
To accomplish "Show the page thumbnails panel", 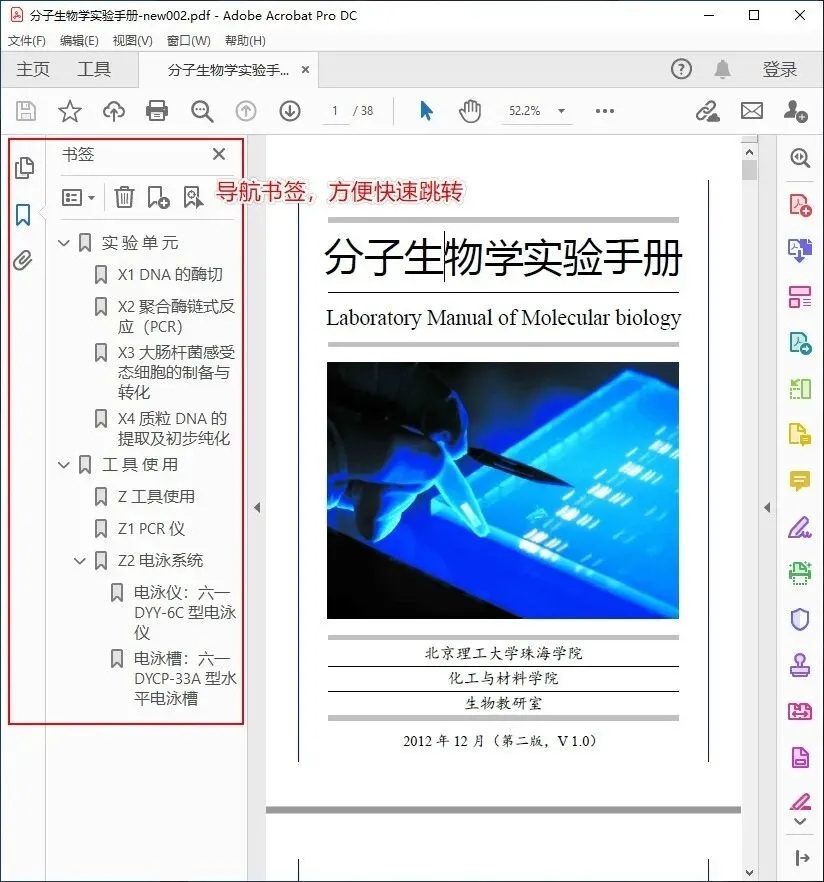I will pyautogui.click(x=24, y=168).
